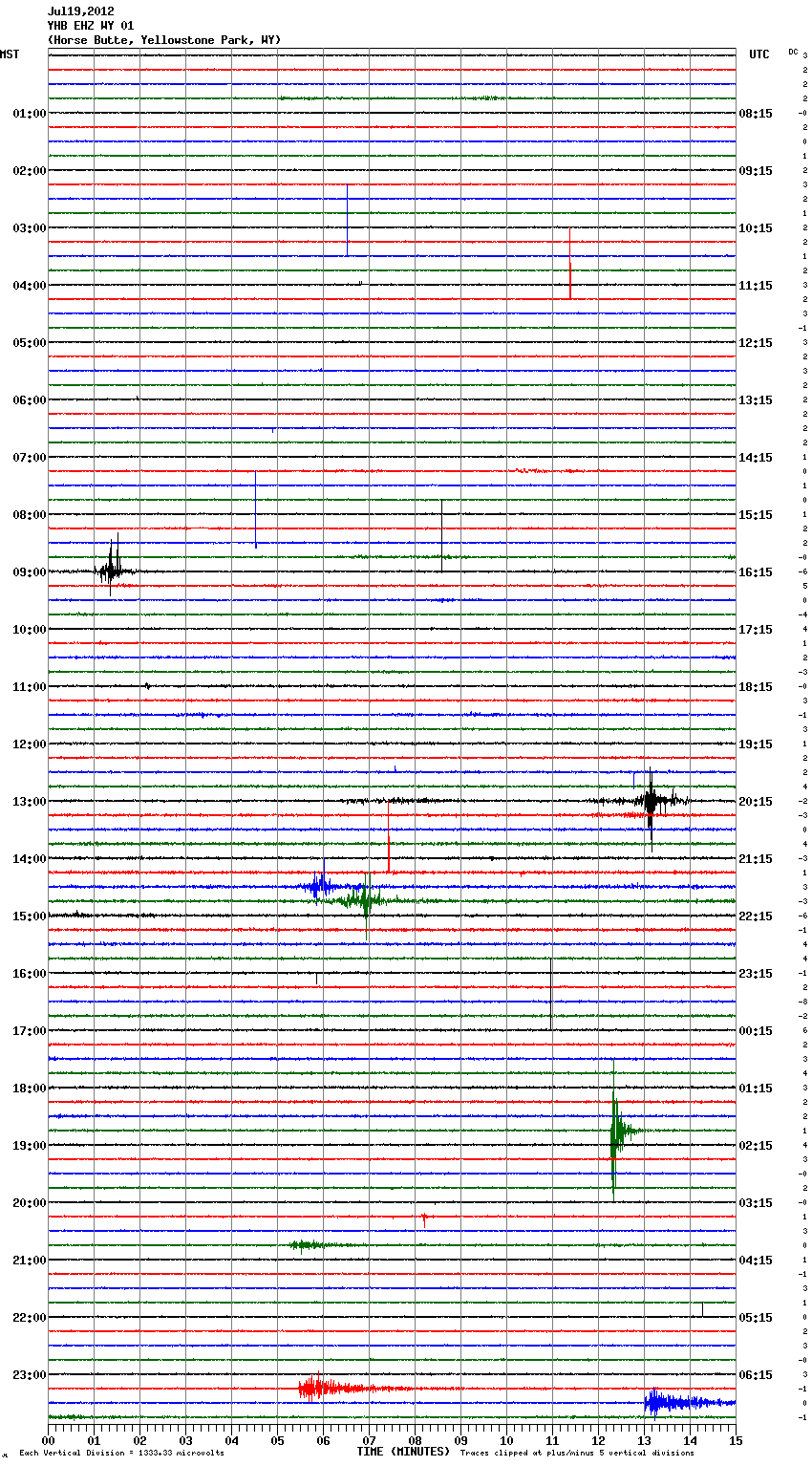Click the tall red spike below 10:15 UTC
This screenshot has width=812, height=1466.
(x=570, y=263)
